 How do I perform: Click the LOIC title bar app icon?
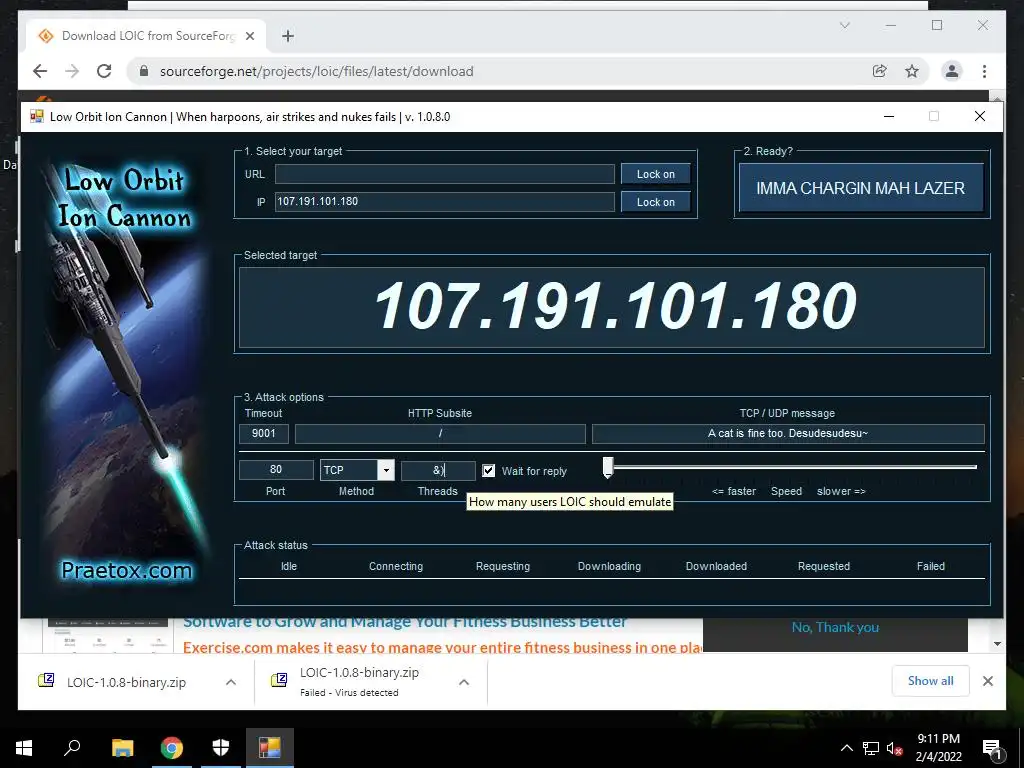click(37, 116)
